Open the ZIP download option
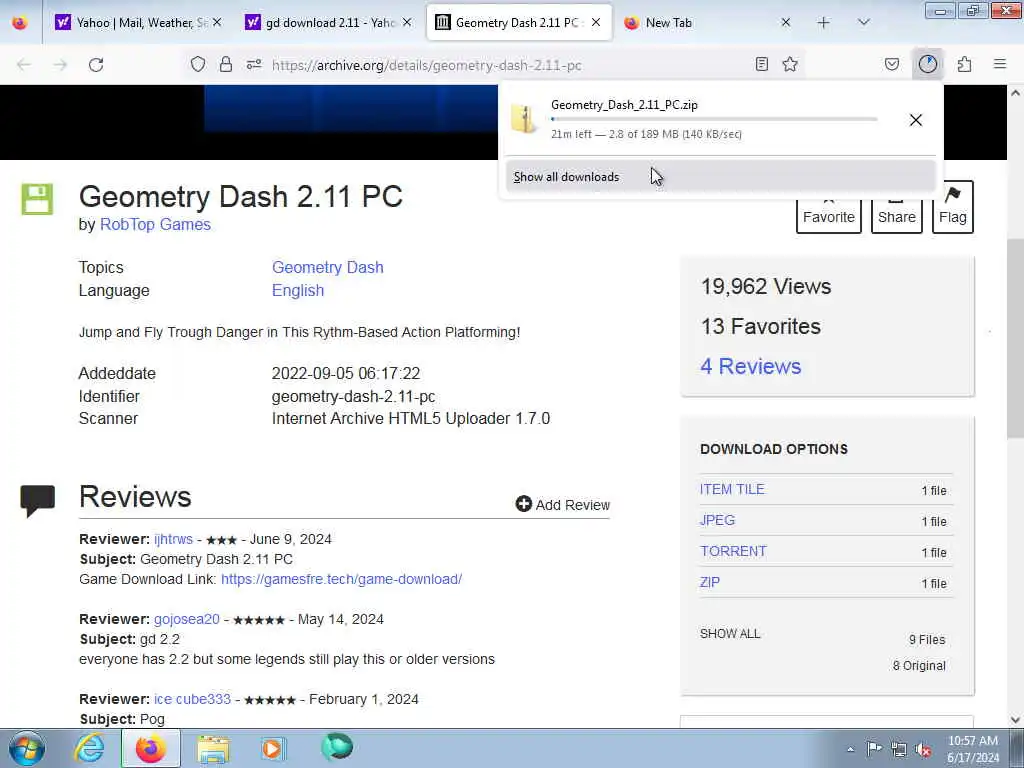The width and height of the screenshot is (1024, 768). coord(710,583)
